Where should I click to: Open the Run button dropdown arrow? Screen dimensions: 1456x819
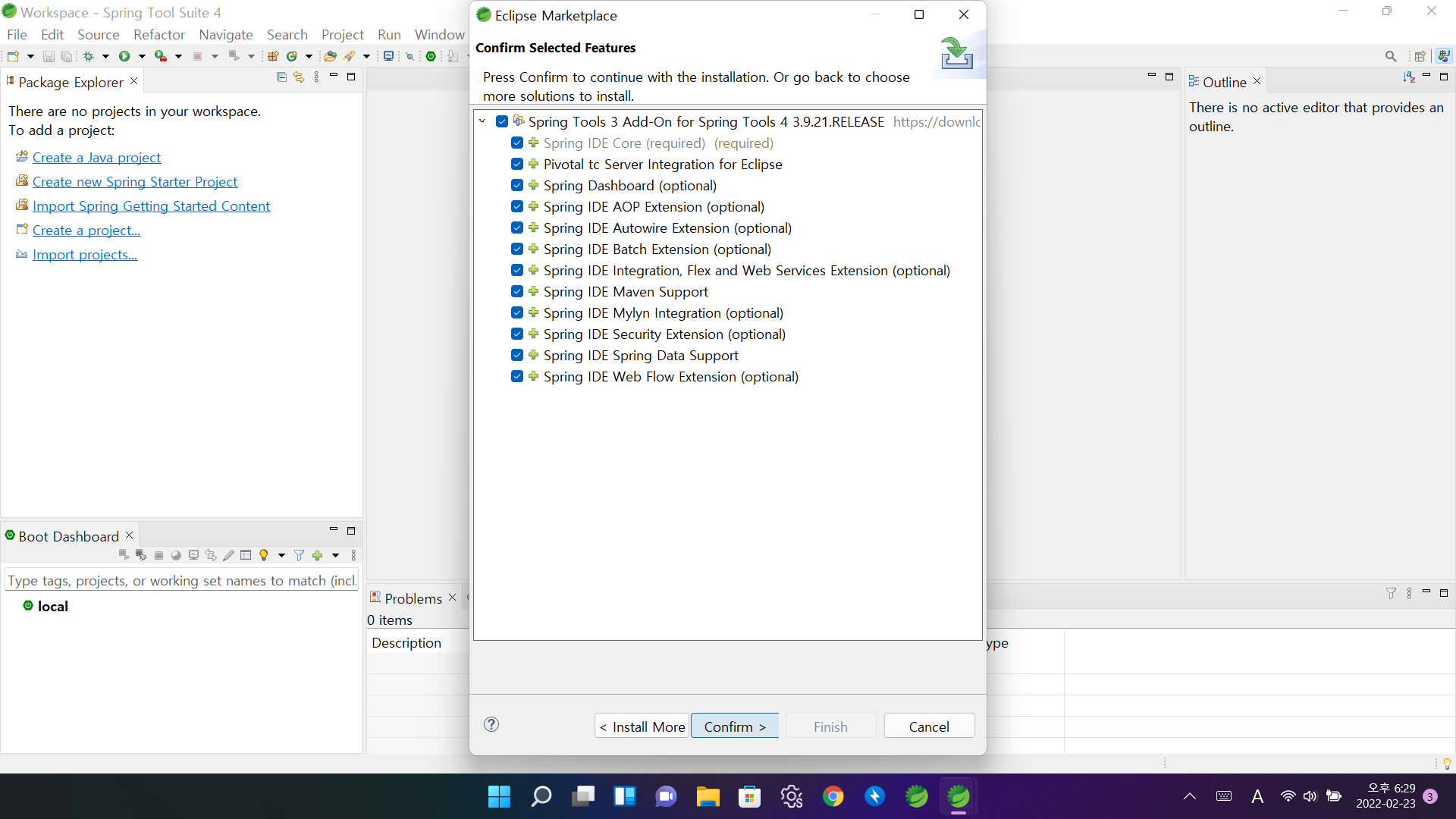click(142, 56)
